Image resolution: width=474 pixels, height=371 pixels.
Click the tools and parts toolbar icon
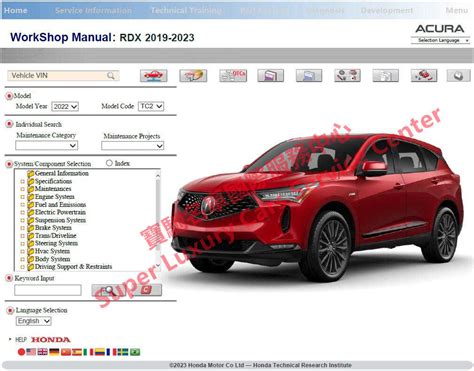point(348,76)
